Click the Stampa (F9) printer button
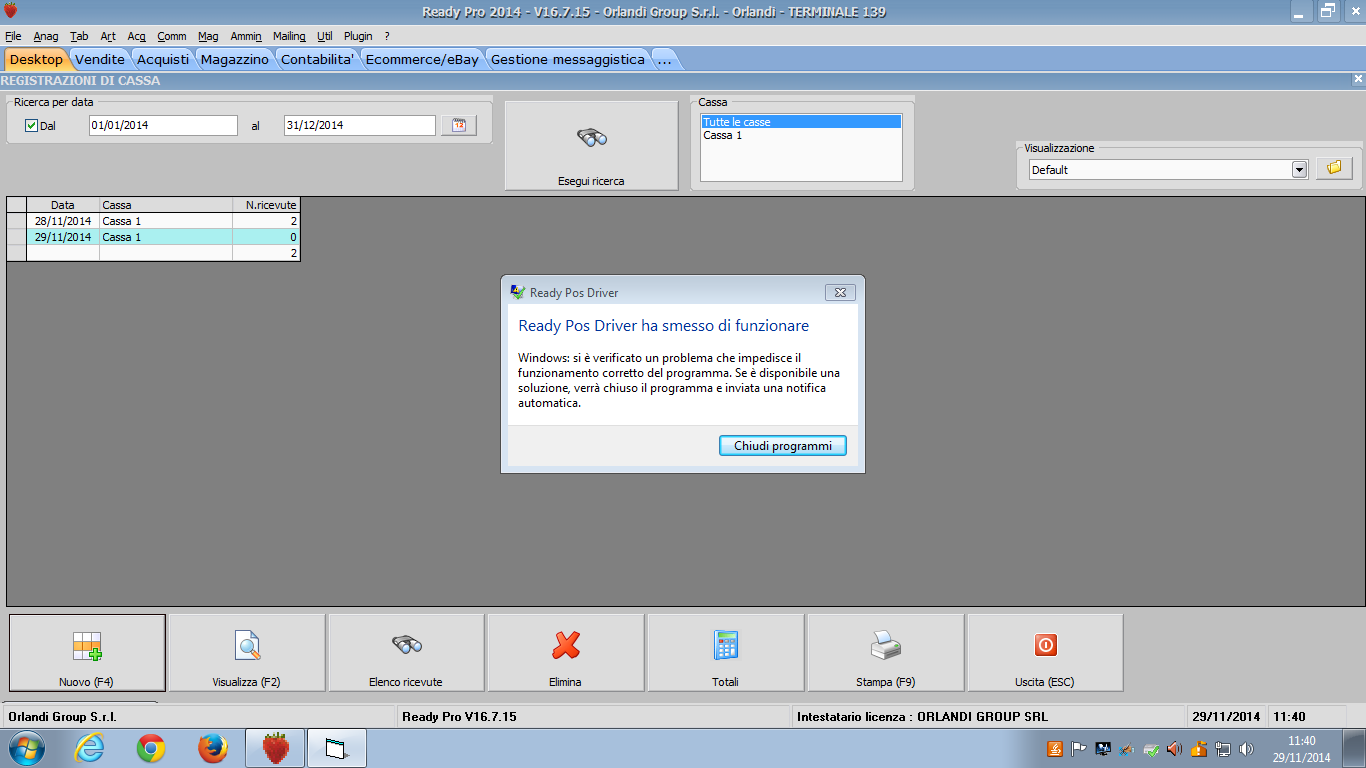This screenshot has width=1366, height=768. tap(886, 653)
